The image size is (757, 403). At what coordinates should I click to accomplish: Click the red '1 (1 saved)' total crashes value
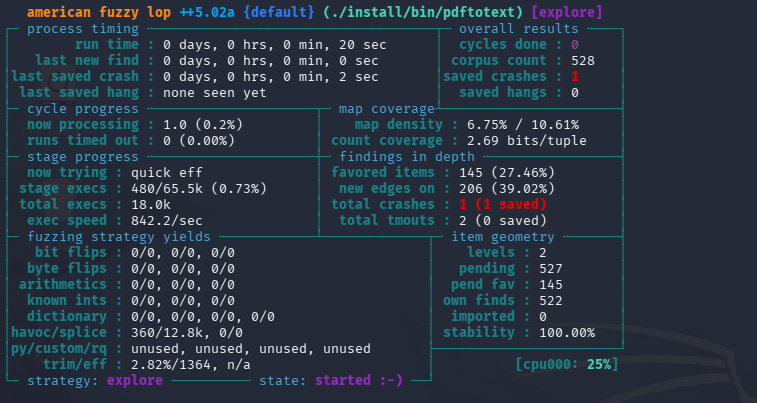[x=503, y=204]
